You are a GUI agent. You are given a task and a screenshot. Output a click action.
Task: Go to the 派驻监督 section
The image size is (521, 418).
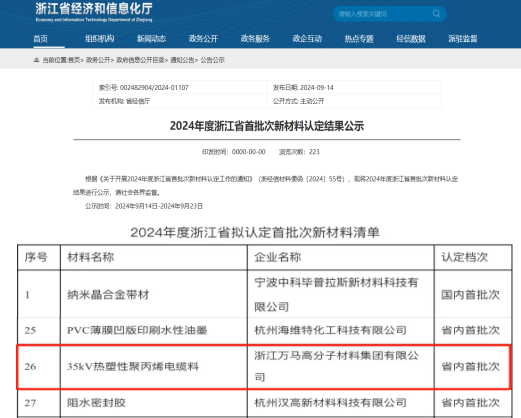tap(463, 39)
